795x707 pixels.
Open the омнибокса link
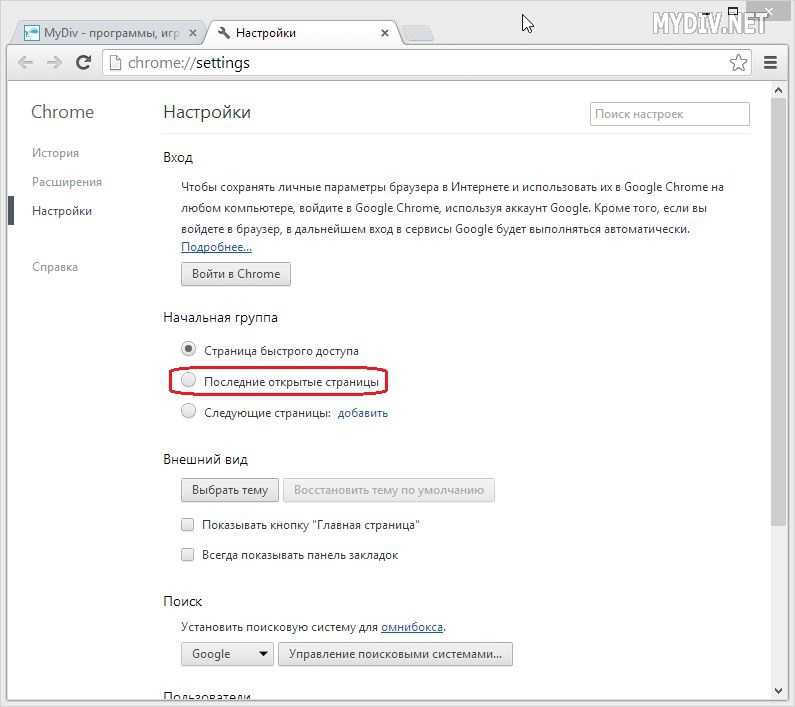coord(412,627)
